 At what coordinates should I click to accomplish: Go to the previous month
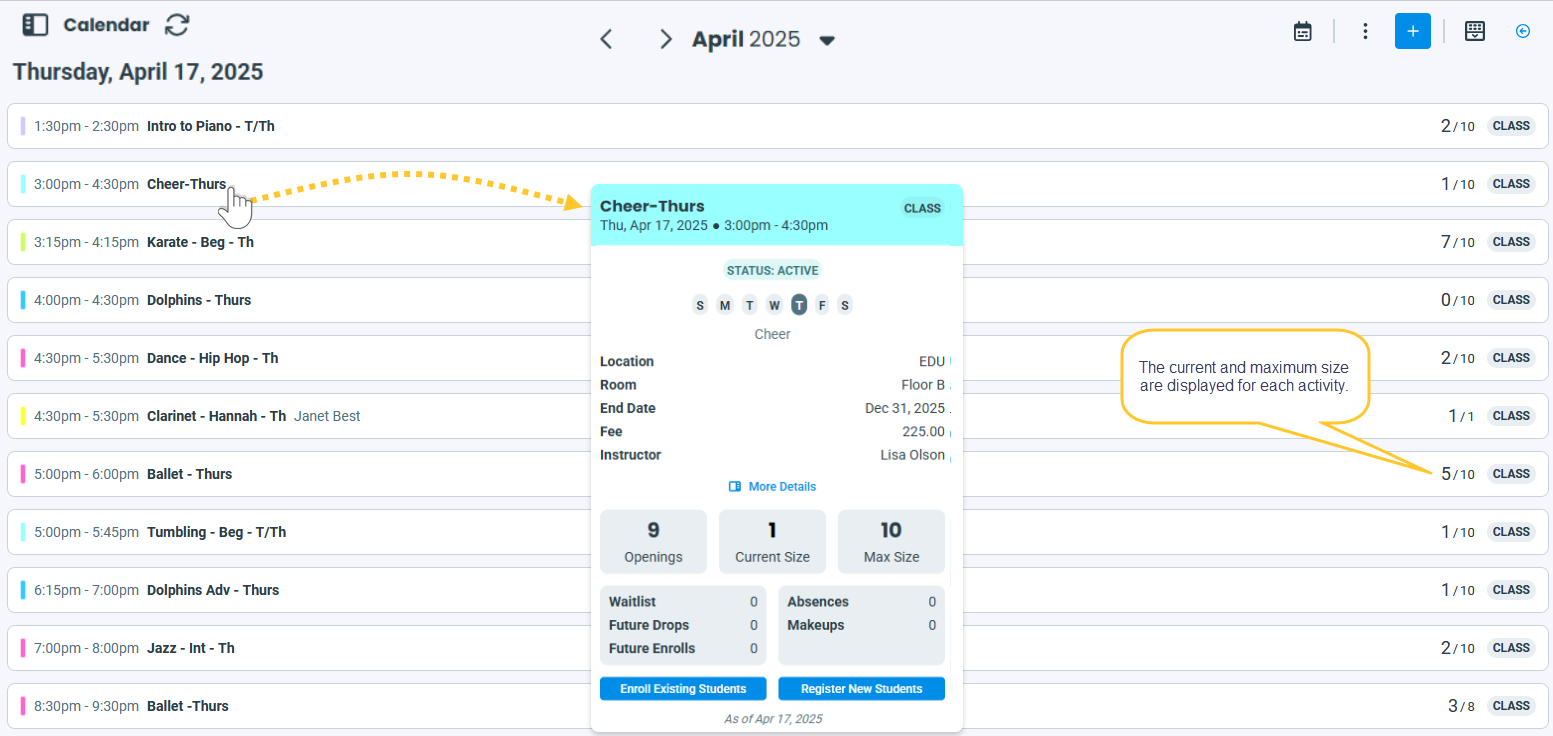click(606, 39)
